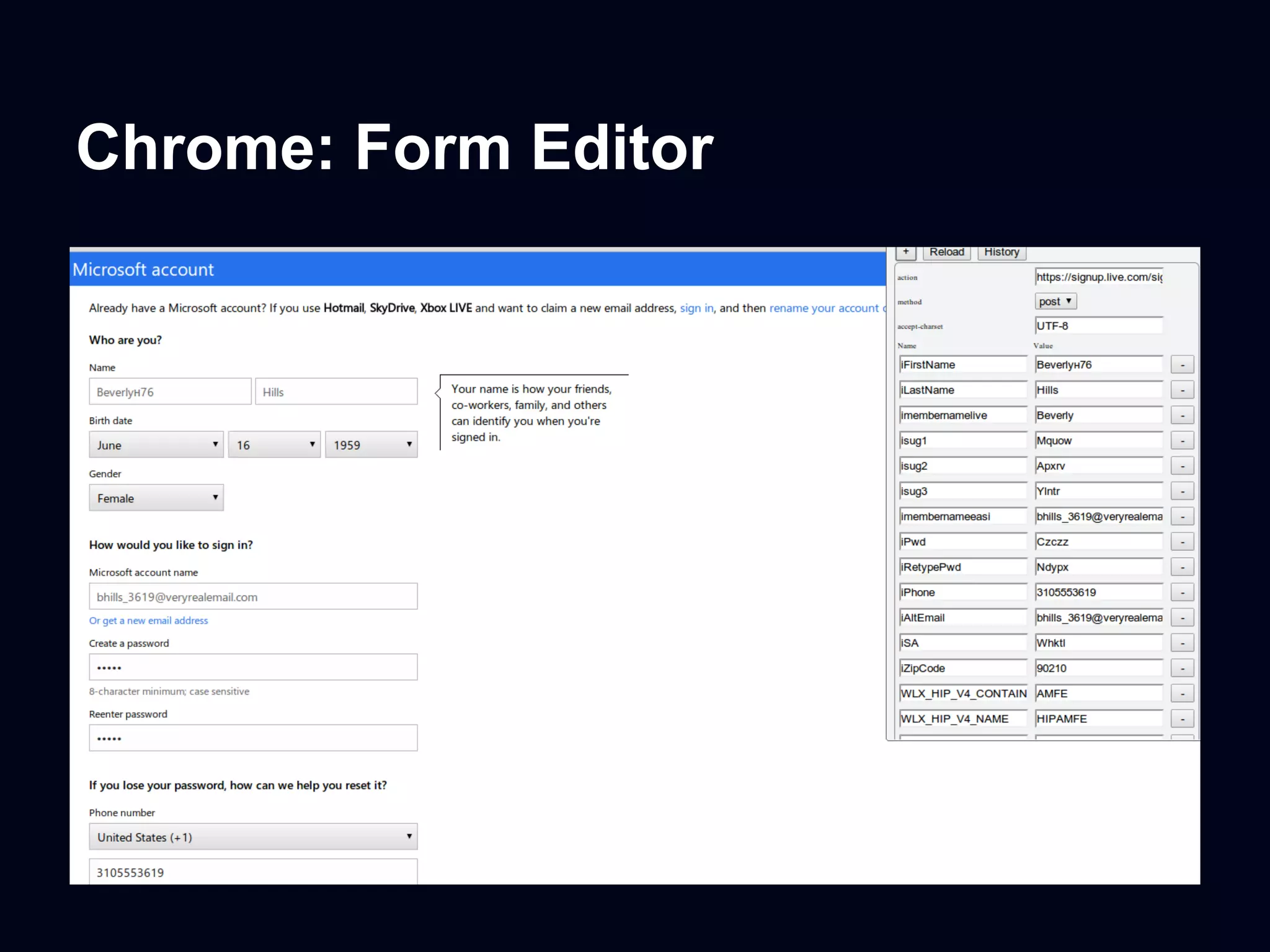Click the WLX_HIP_V4_CONTAIN value AMFE

(1099, 694)
